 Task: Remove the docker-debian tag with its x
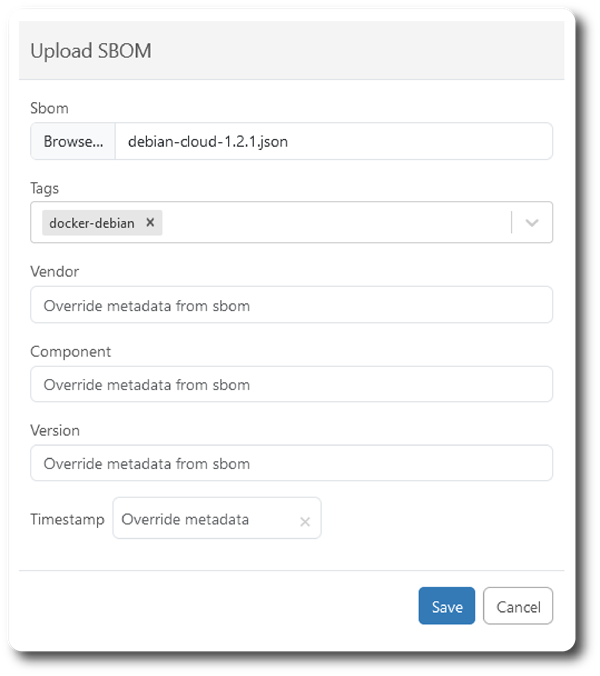pyautogui.click(x=150, y=222)
